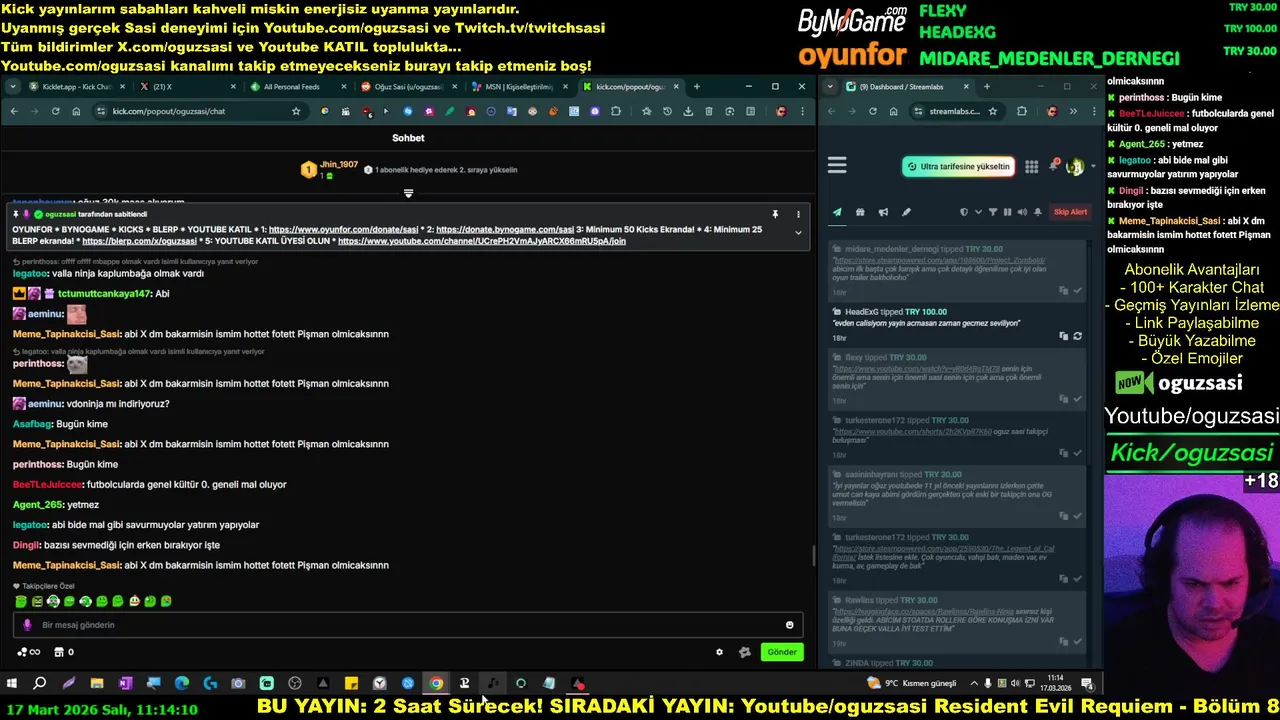Bookmark the kick.com chat page with star
This screenshot has width=1280, height=720.
[296, 111]
